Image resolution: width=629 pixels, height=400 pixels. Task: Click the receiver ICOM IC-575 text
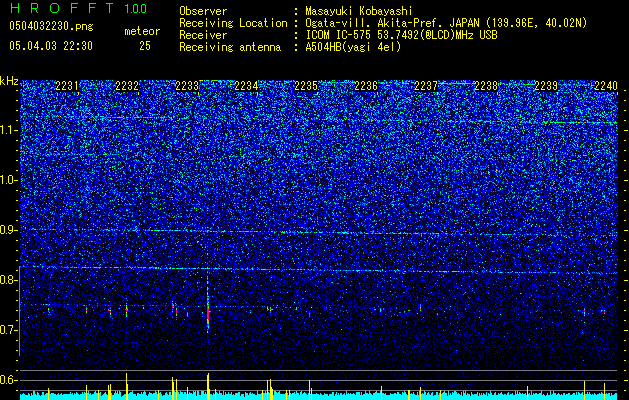click(x=401, y=35)
